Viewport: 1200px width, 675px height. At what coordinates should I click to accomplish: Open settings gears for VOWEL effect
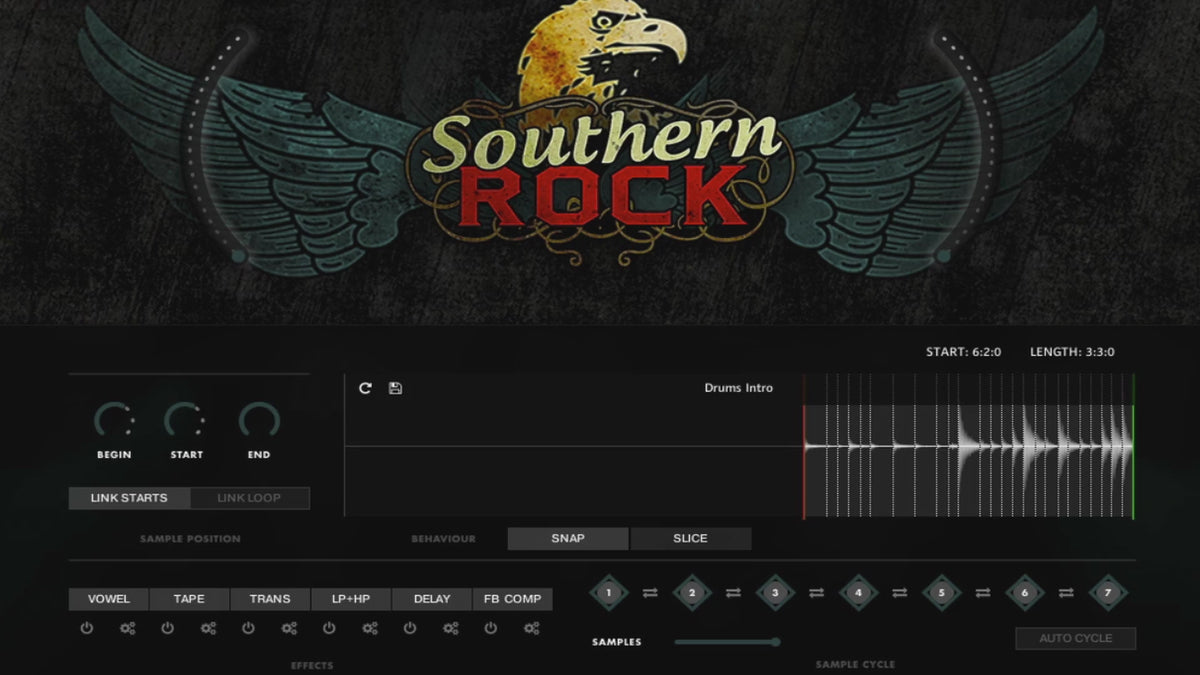[x=127, y=629]
